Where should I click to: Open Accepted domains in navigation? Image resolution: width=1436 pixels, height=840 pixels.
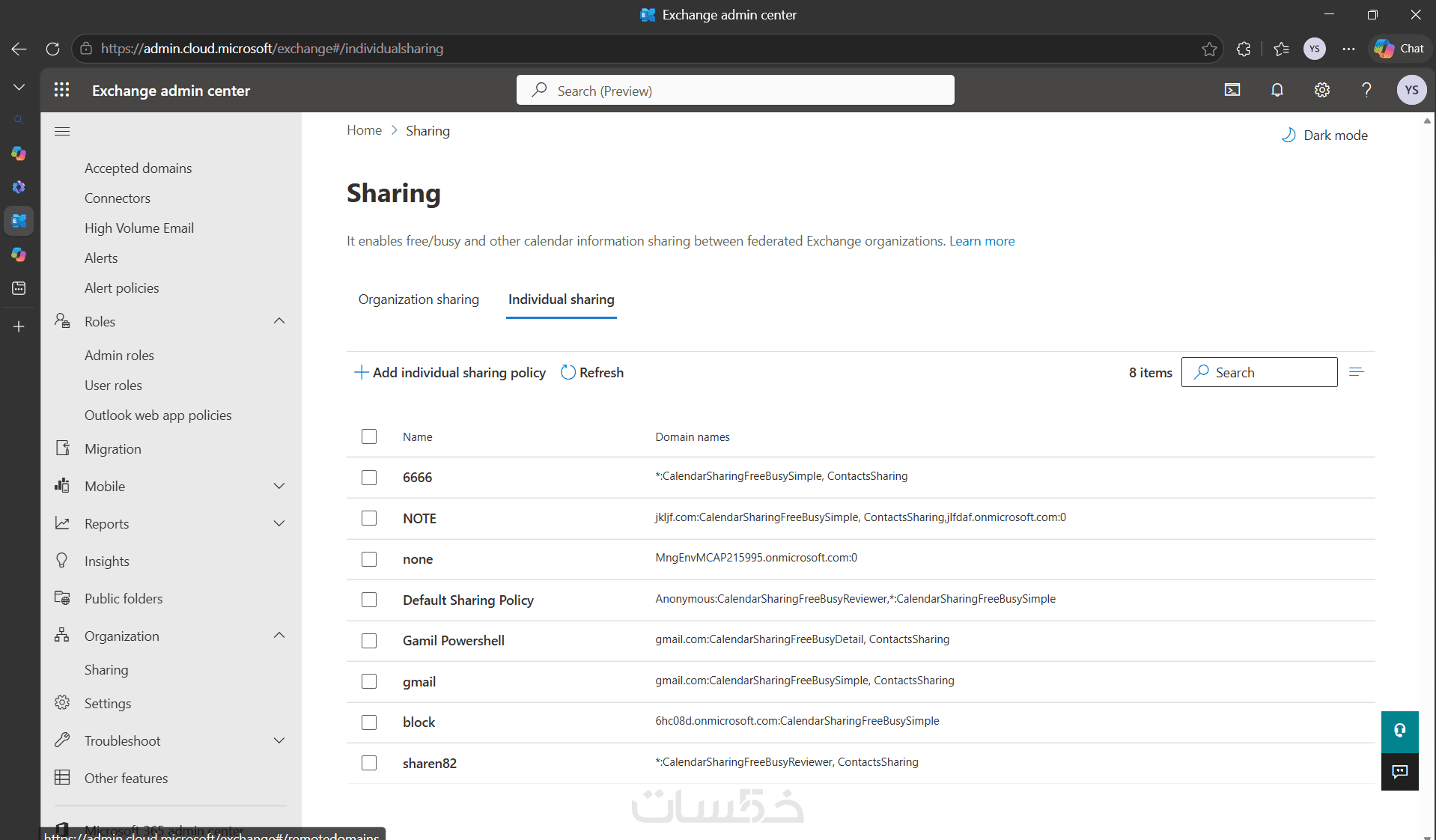click(x=139, y=168)
